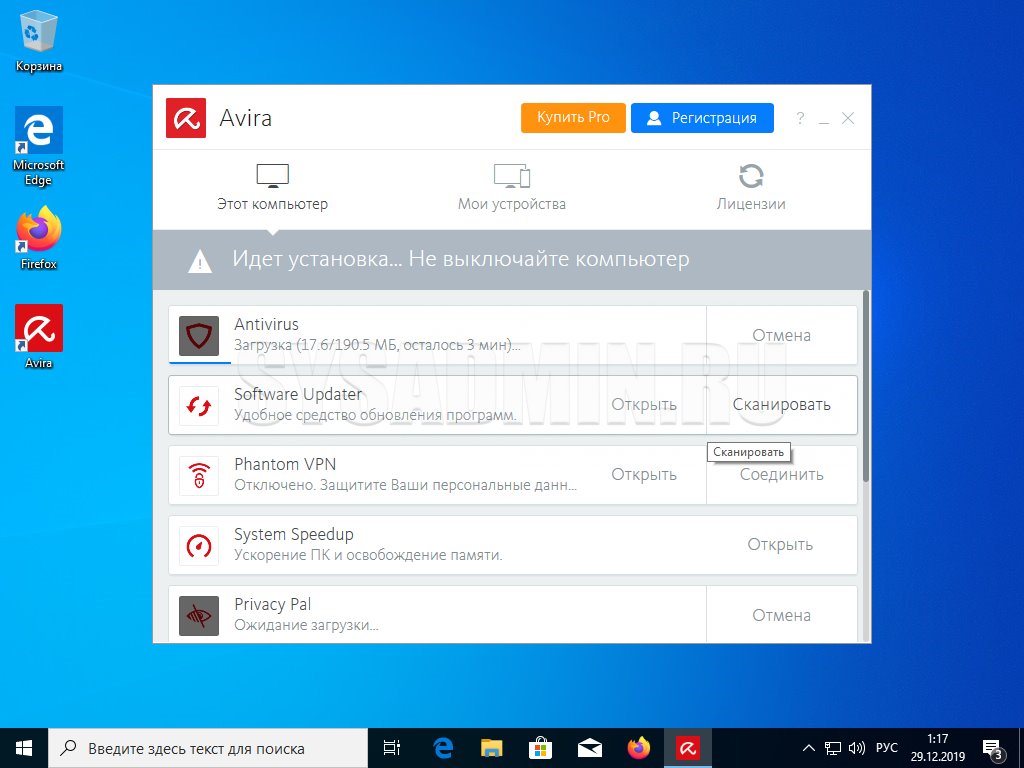Click the Phantom VPN lock icon
The width and height of the screenshot is (1024, 768).
pos(198,476)
